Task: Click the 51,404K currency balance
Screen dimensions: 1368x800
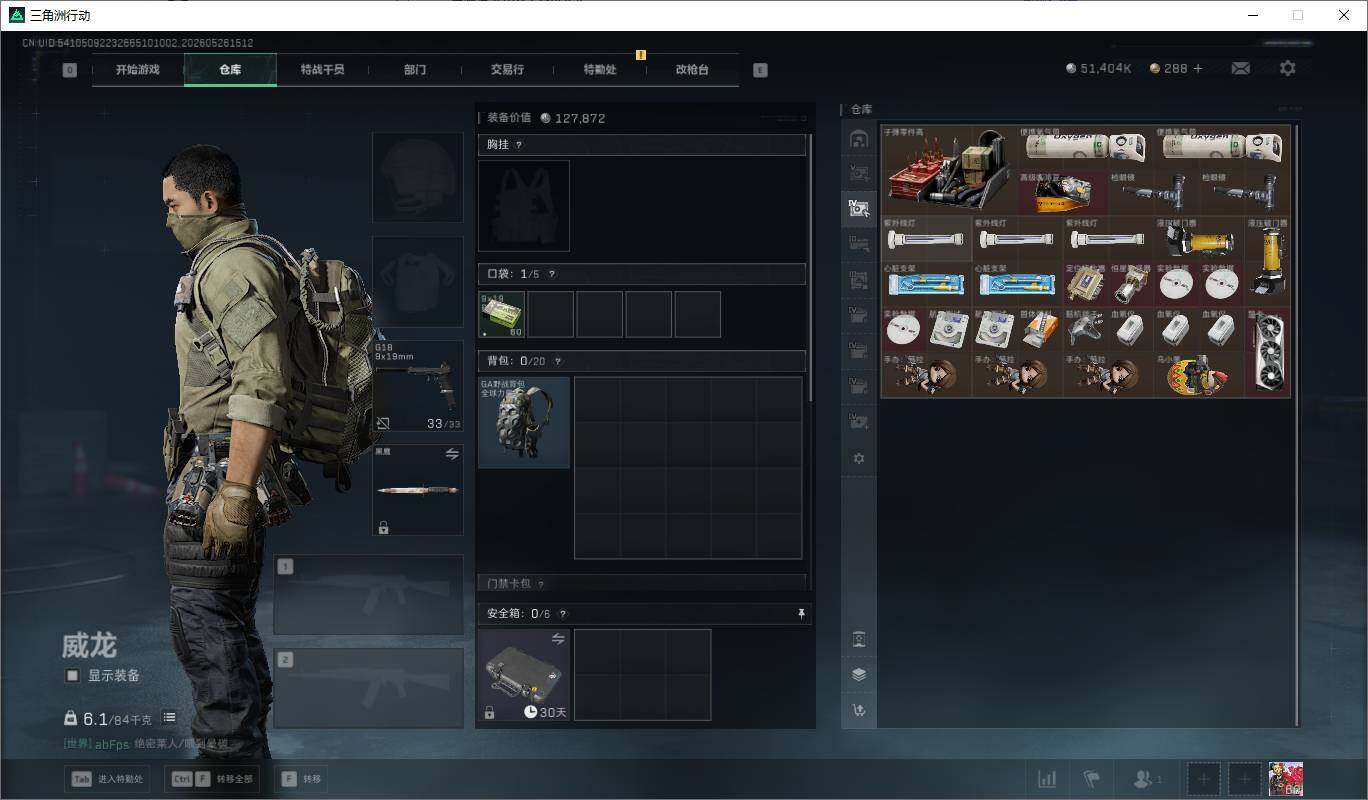Action: coord(1098,68)
